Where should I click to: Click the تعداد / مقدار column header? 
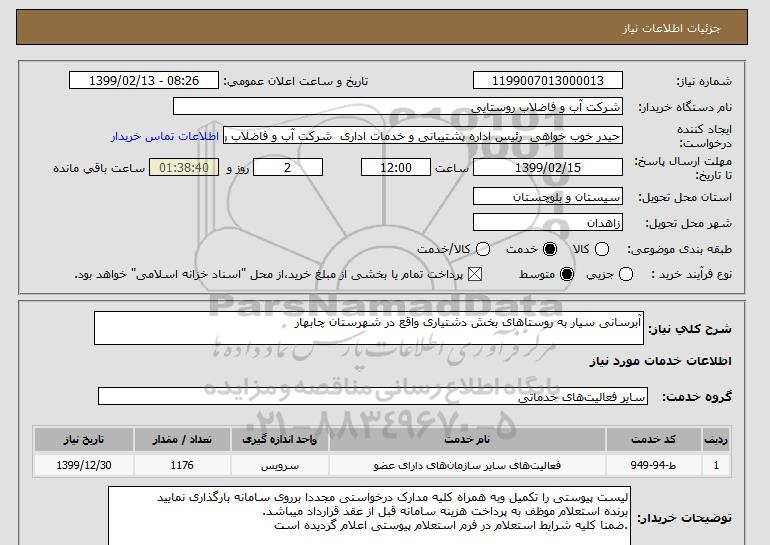pos(182,439)
